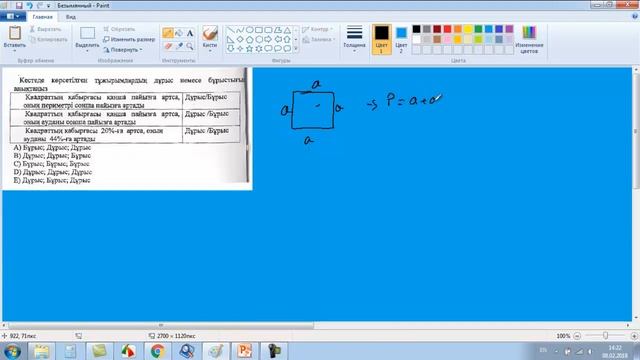
Task: Open the Windows Start button
Action: pyautogui.click(x=12, y=351)
